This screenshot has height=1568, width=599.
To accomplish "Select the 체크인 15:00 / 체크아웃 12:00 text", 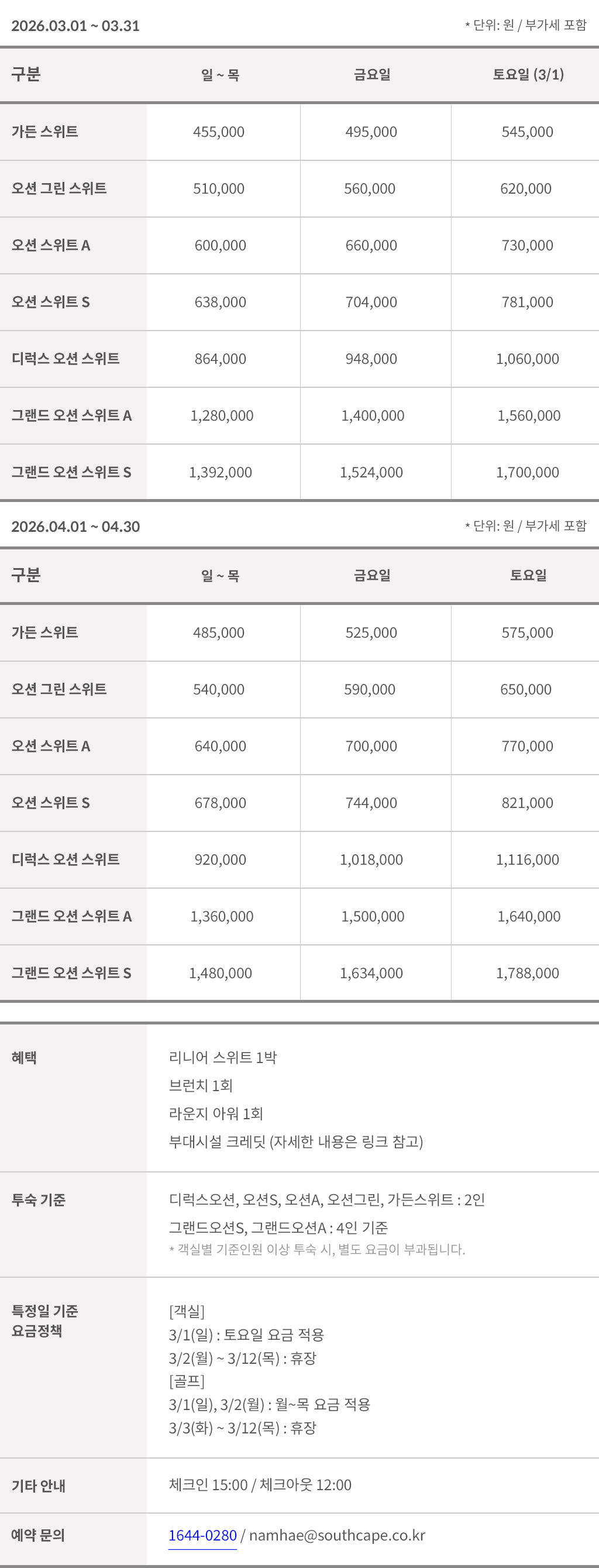I will (260, 1484).
